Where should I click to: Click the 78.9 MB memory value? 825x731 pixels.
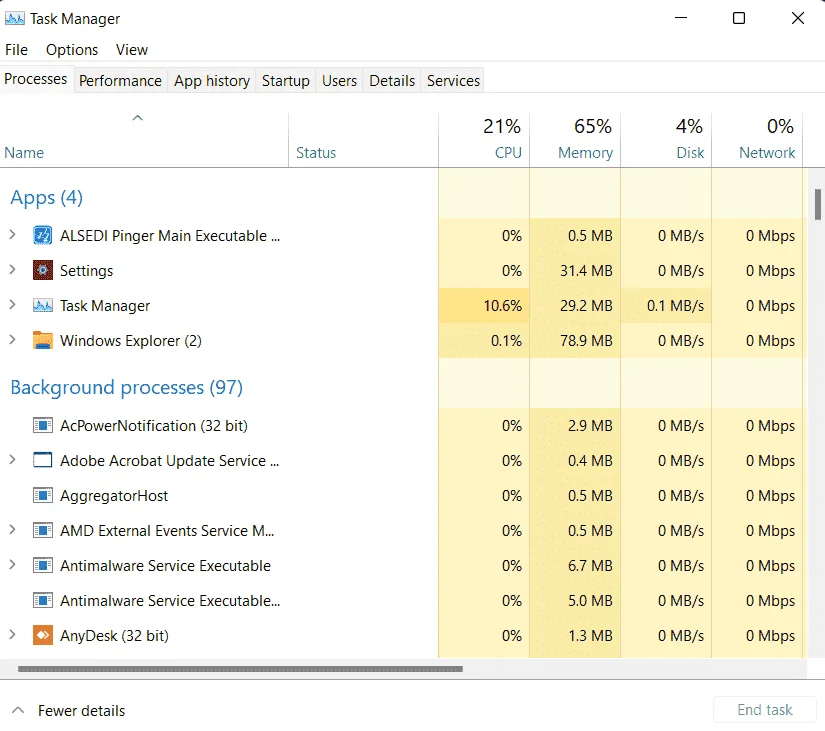click(x=586, y=341)
